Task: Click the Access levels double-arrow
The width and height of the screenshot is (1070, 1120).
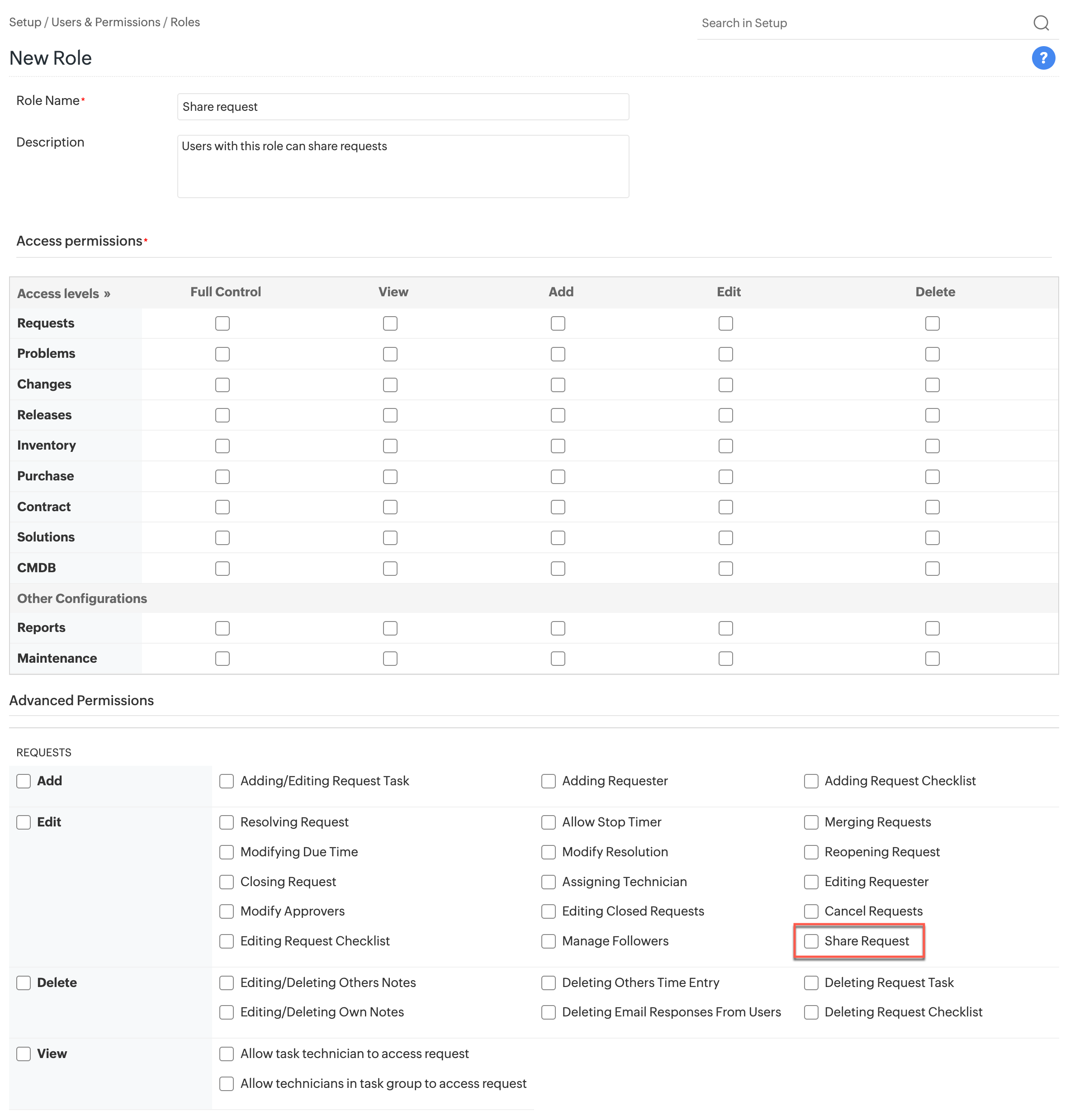Action: [x=107, y=294]
